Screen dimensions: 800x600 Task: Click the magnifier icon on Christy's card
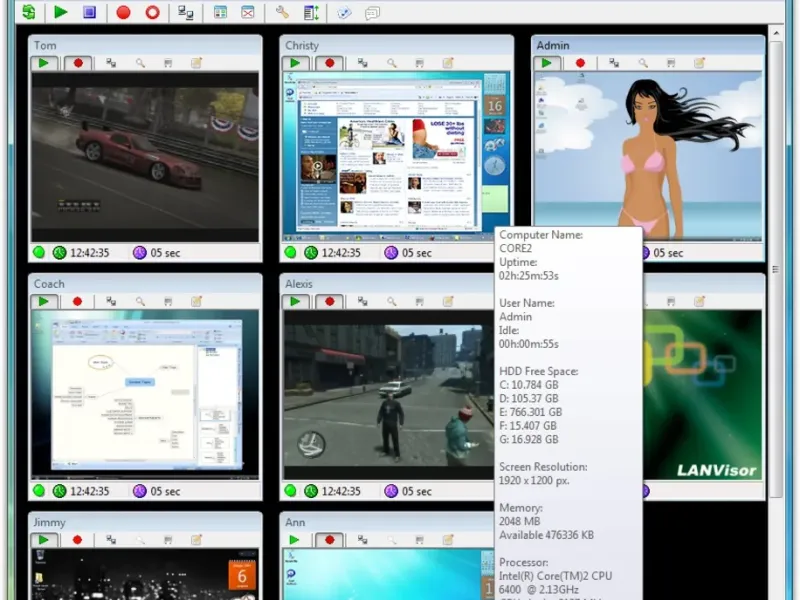pos(391,63)
